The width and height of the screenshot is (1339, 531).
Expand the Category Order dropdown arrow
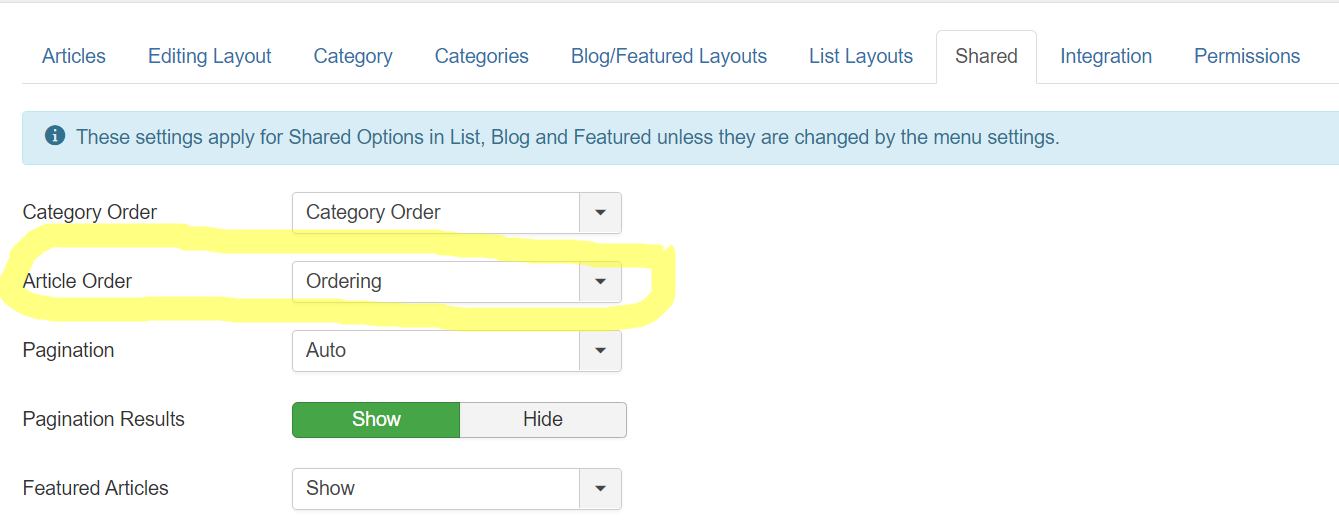pos(600,213)
